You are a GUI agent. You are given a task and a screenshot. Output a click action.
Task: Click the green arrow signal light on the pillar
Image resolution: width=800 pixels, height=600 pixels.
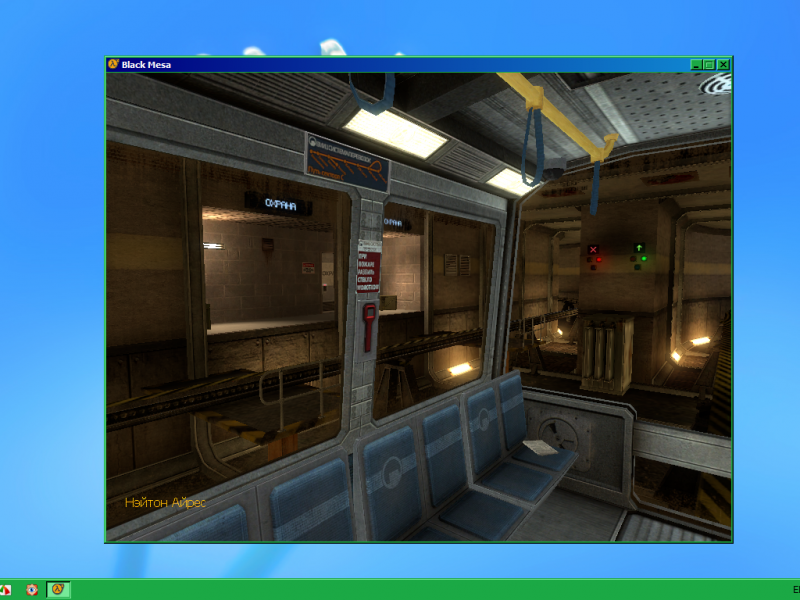pyautogui.click(x=639, y=248)
